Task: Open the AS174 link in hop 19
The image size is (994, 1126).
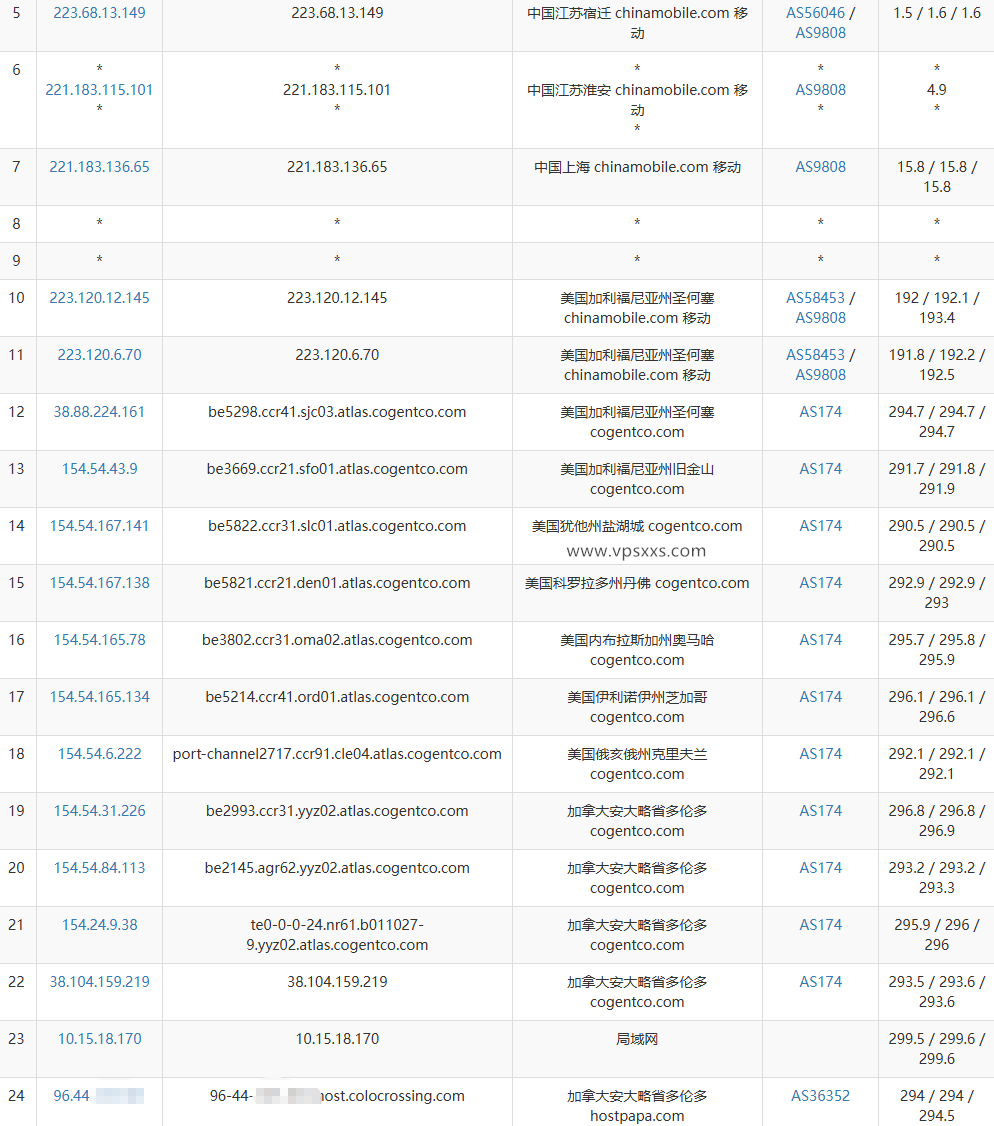Action: [x=820, y=811]
